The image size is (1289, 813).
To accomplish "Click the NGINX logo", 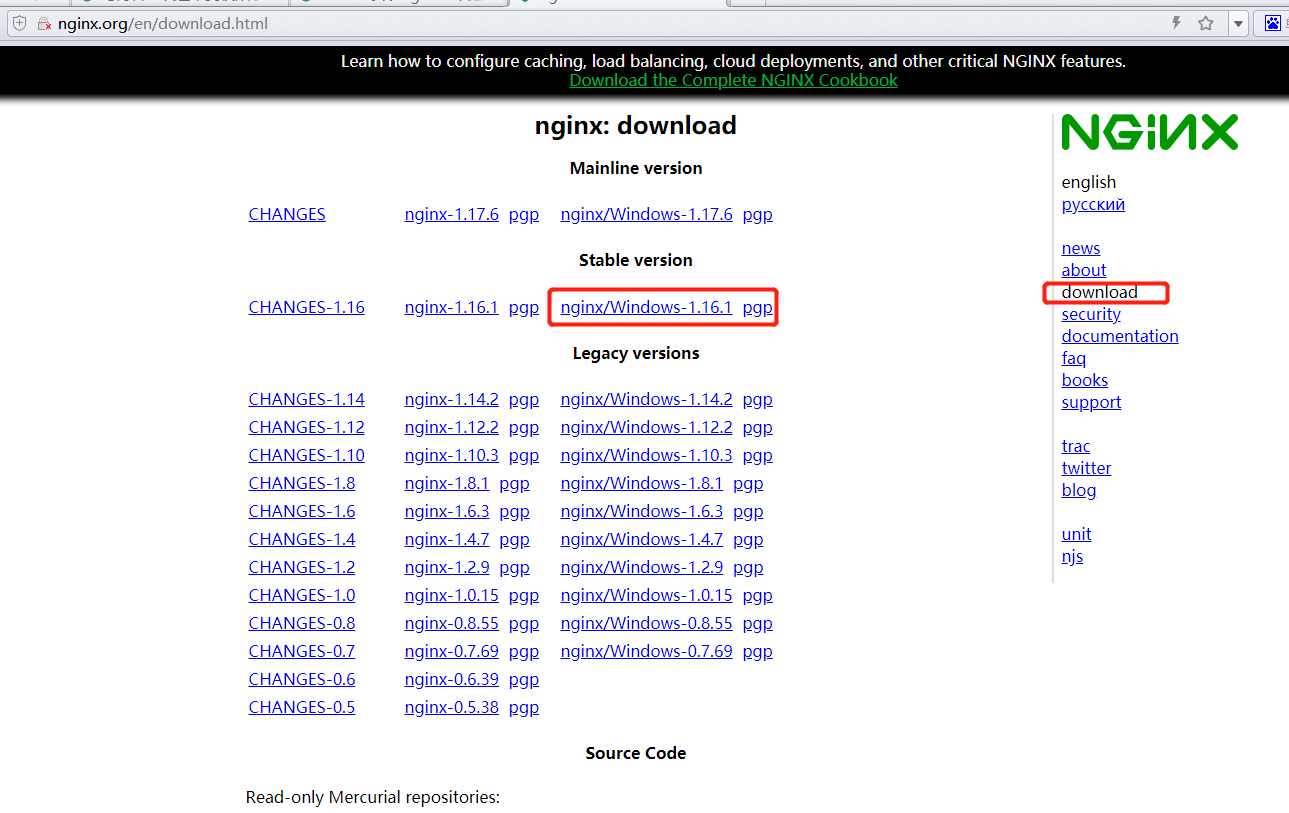I will pyautogui.click(x=1150, y=132).
